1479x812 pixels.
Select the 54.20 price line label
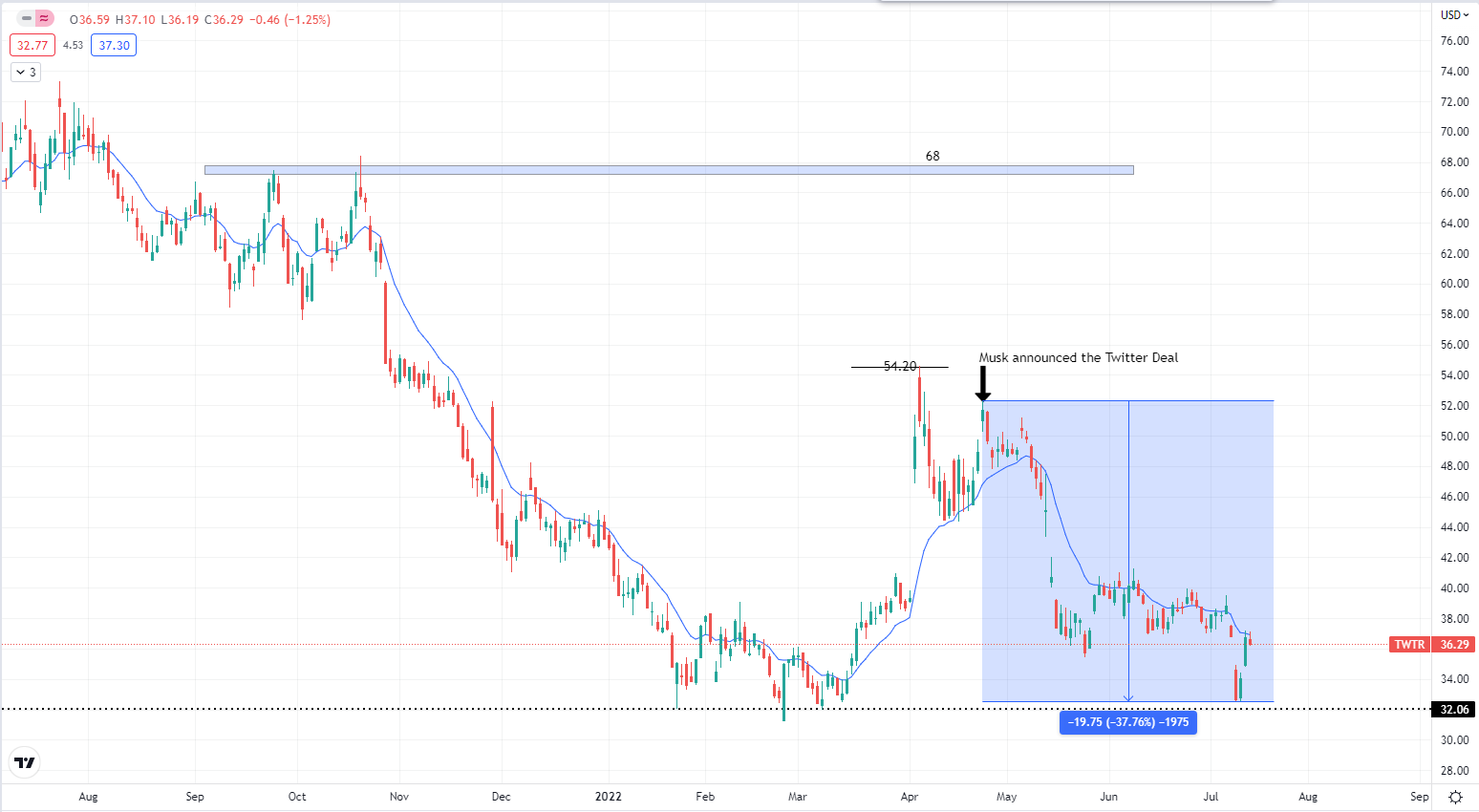tap(900, 366)
